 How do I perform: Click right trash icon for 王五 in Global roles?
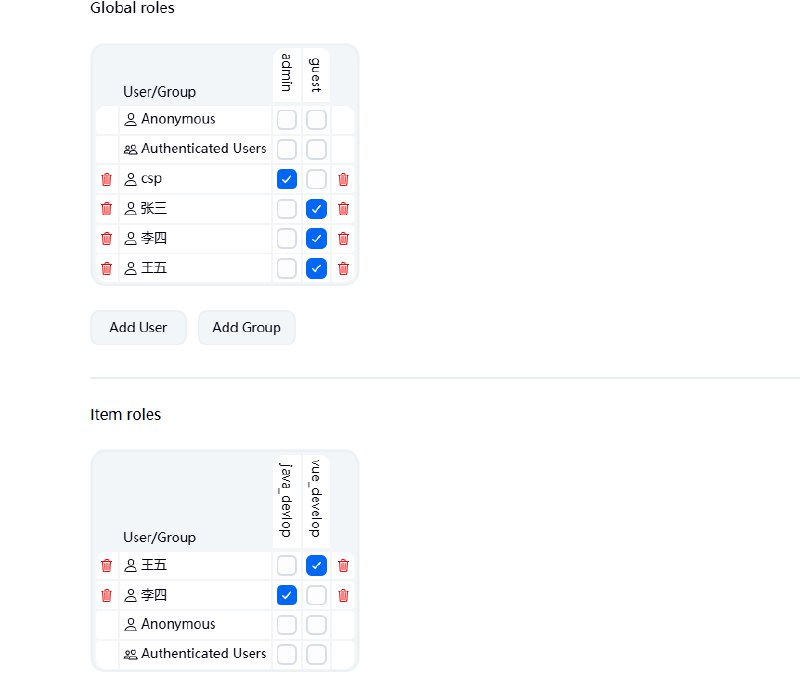pos(344,268)
